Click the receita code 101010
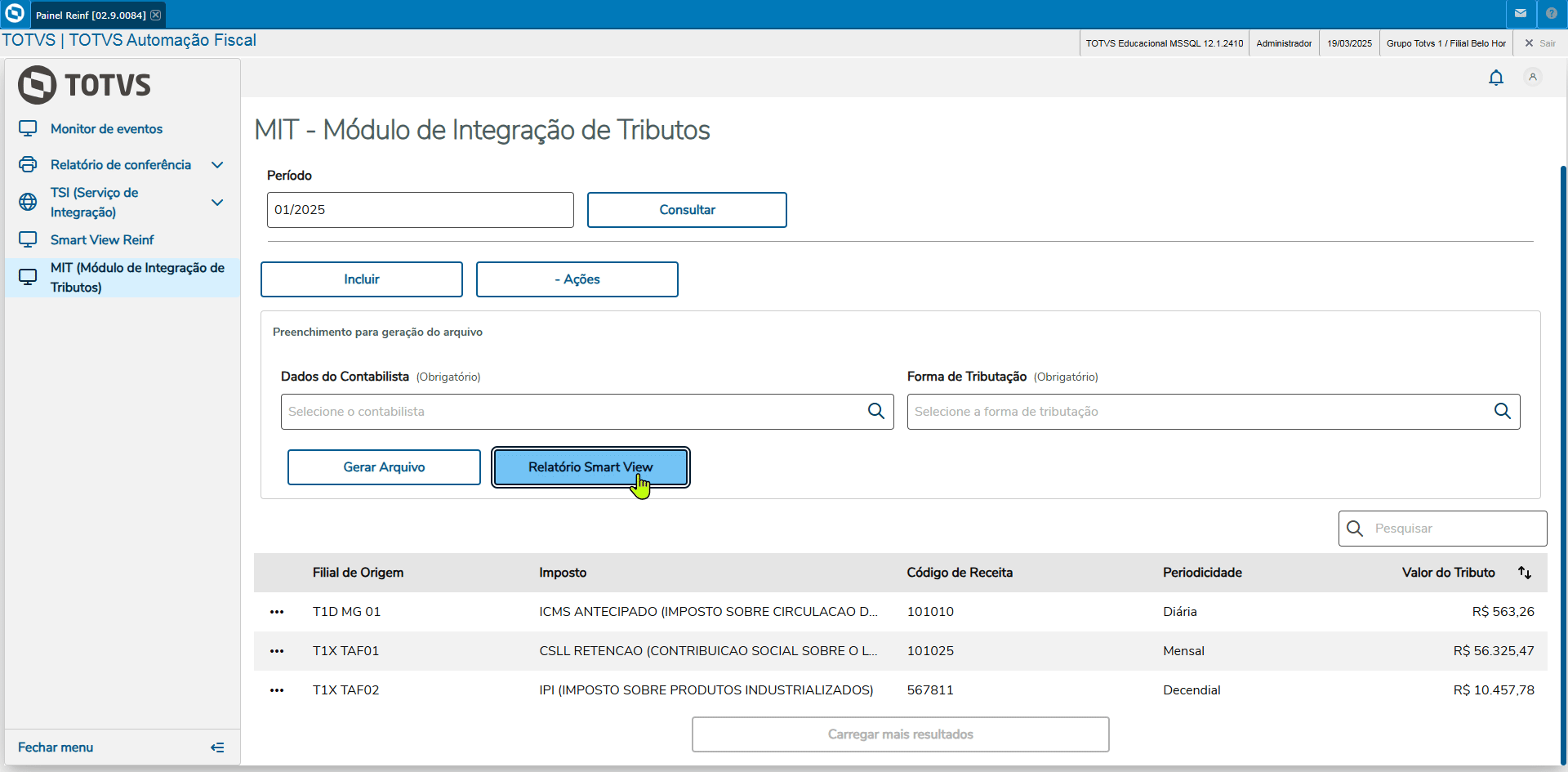The width and height of the screenshot is (1568, 772). (x=930, y=612)
